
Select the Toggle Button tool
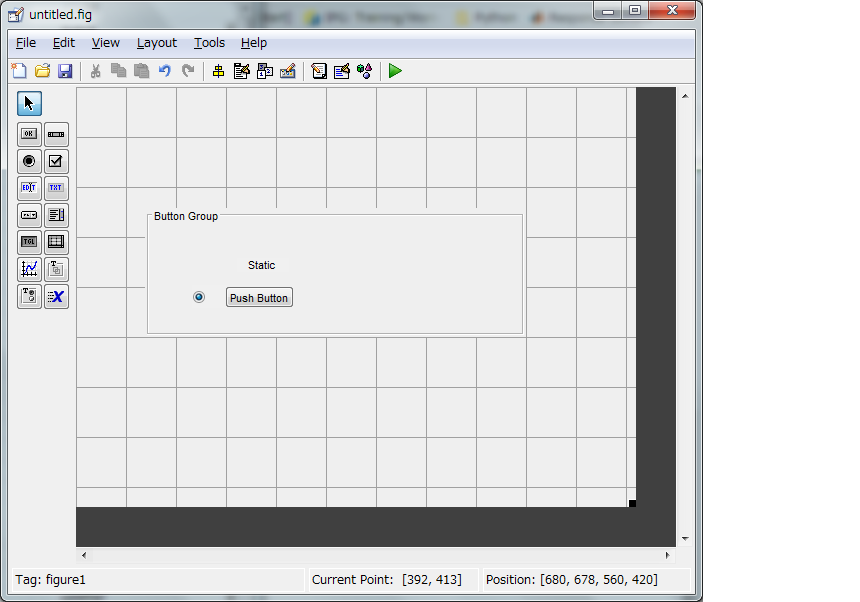click(29, 241)
